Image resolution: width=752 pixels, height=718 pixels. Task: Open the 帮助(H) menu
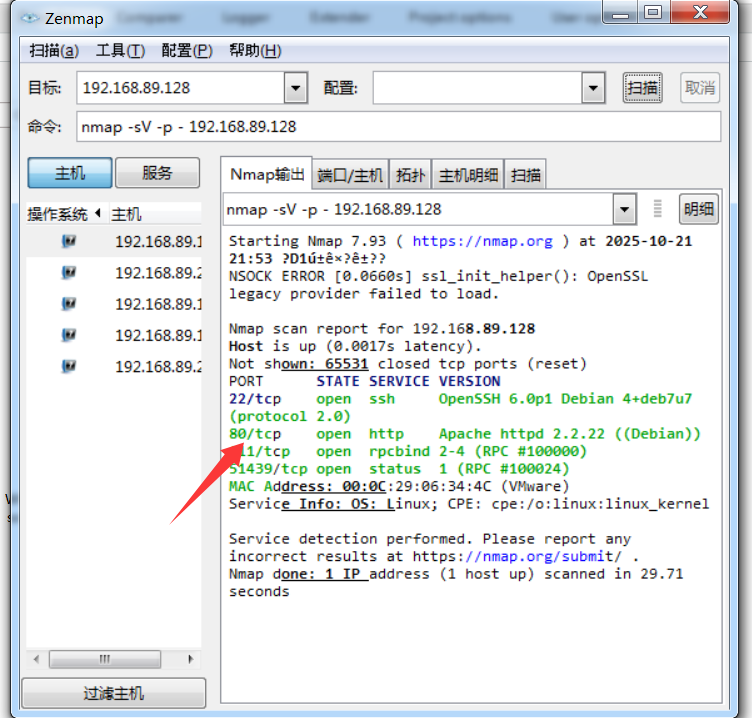click(x=255, y=50)
